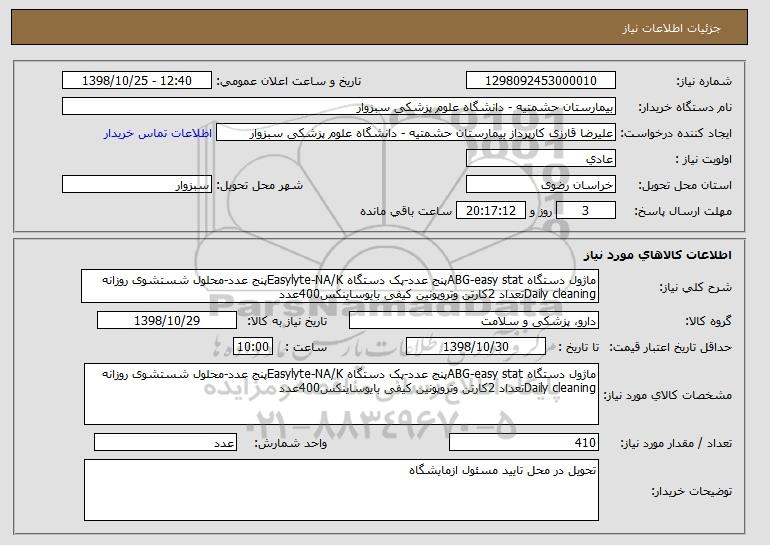Click the request creator field علیرضا قارزی

[416, 133]
